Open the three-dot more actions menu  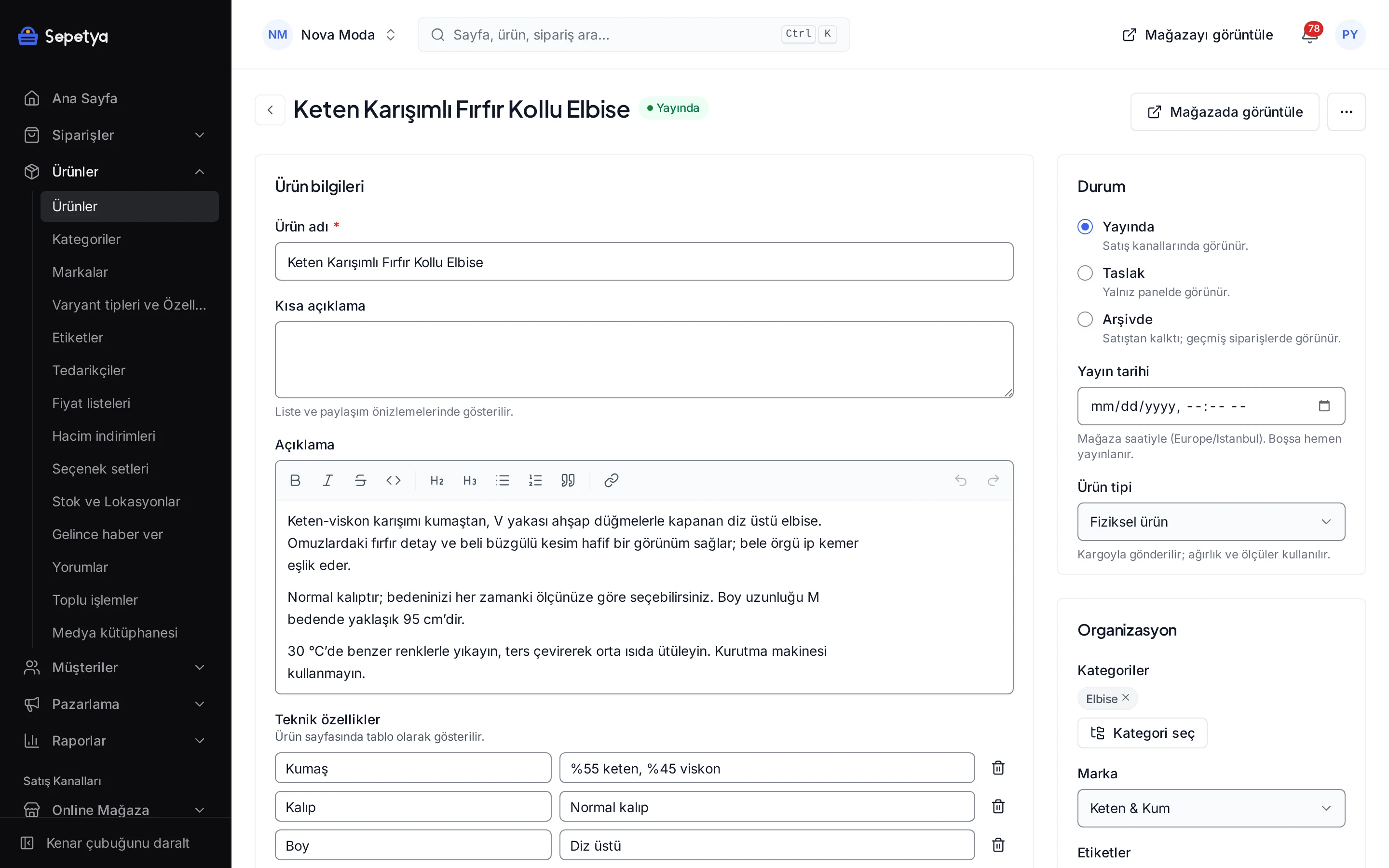pos(1346,112)
